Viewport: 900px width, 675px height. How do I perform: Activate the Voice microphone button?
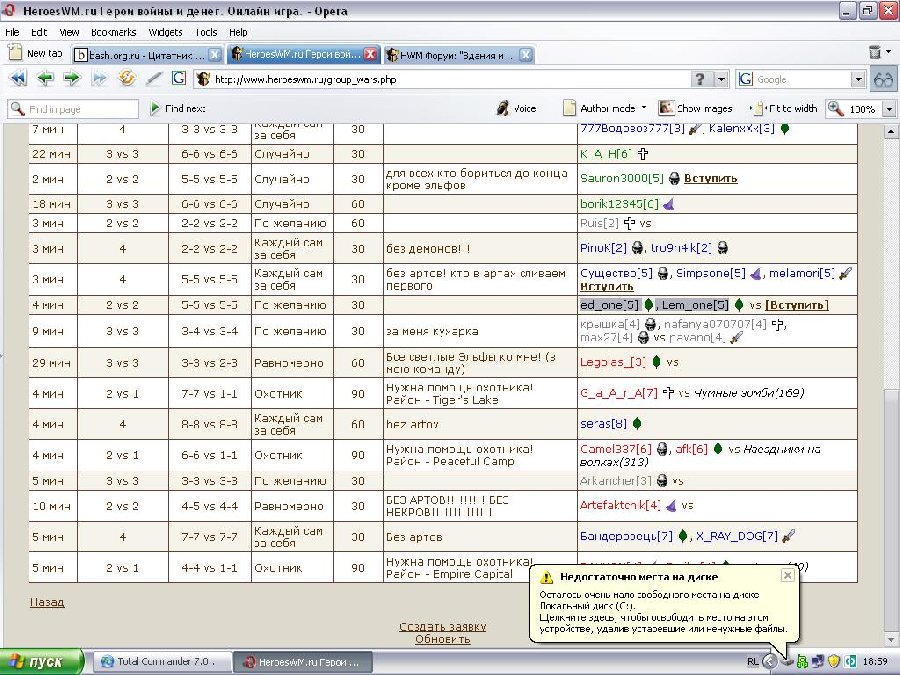(516, 108)
